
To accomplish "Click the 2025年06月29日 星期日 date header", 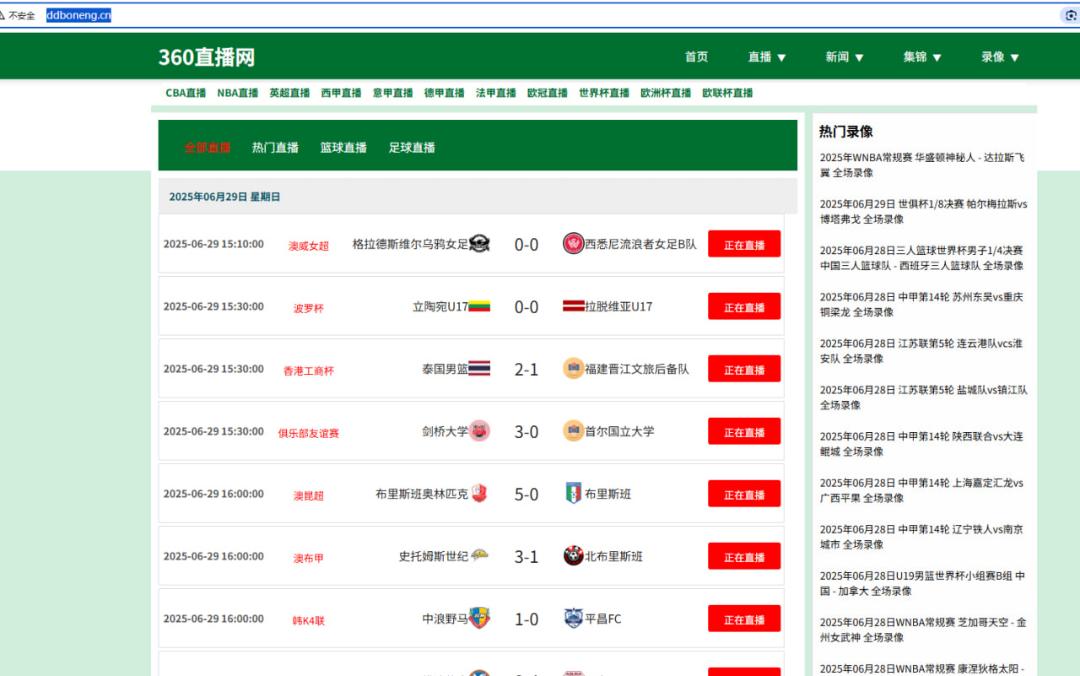I will click(225, 197).
